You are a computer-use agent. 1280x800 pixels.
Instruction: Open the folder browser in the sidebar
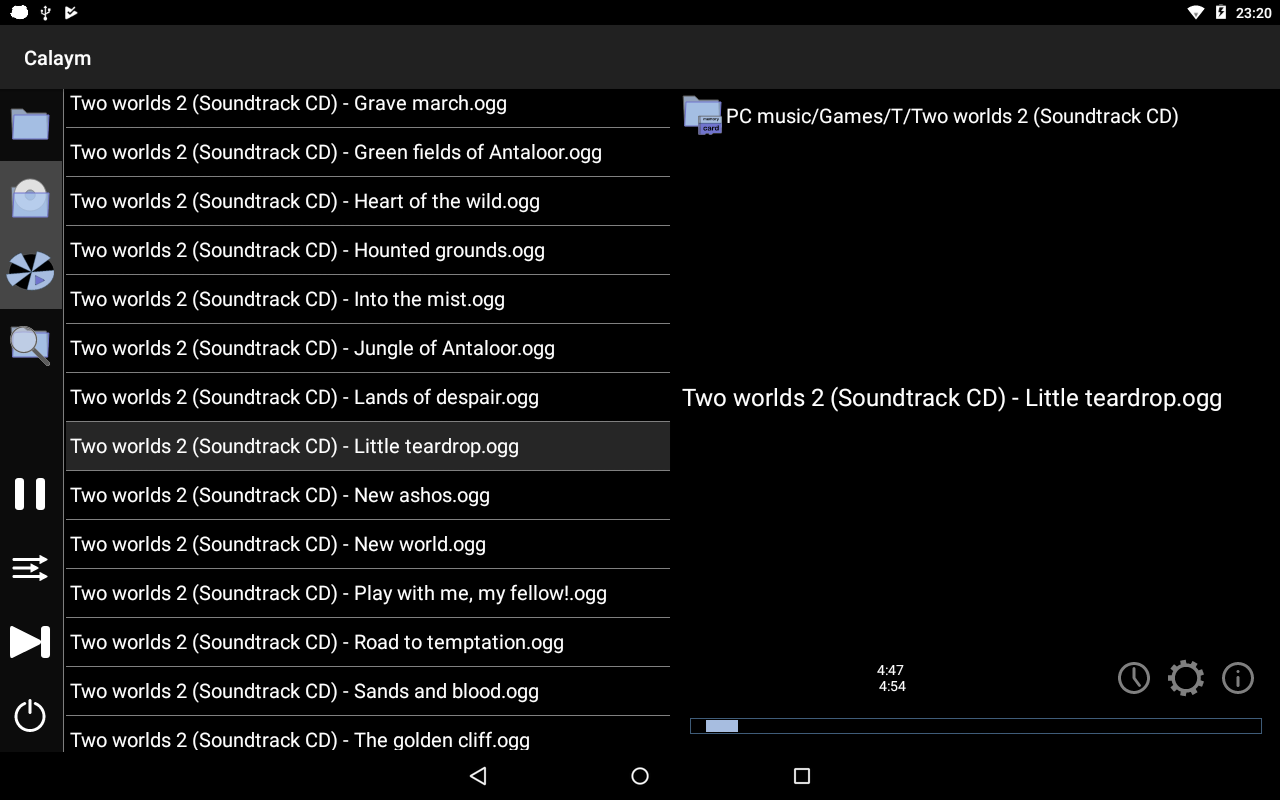point(30,124)
